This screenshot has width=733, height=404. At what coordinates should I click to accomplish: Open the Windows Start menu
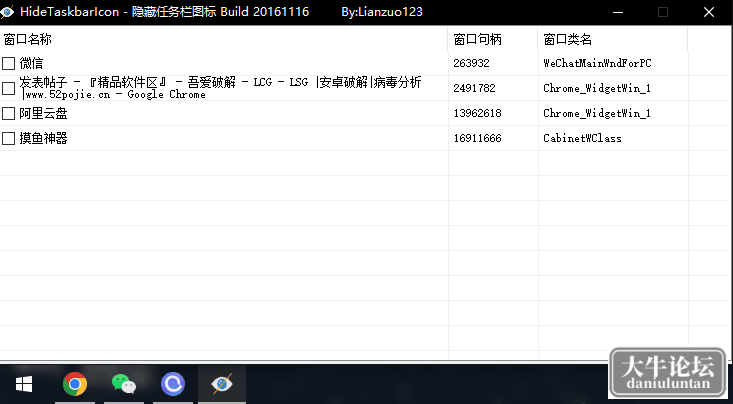(x=24, y=384)
